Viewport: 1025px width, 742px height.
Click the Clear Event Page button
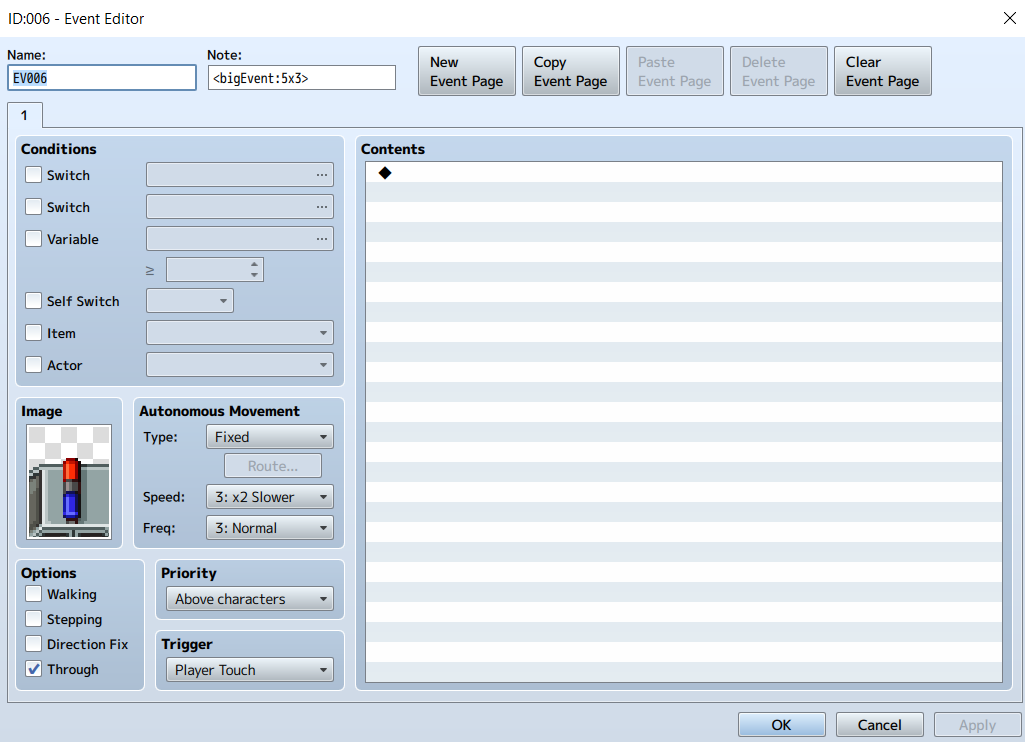882,71
